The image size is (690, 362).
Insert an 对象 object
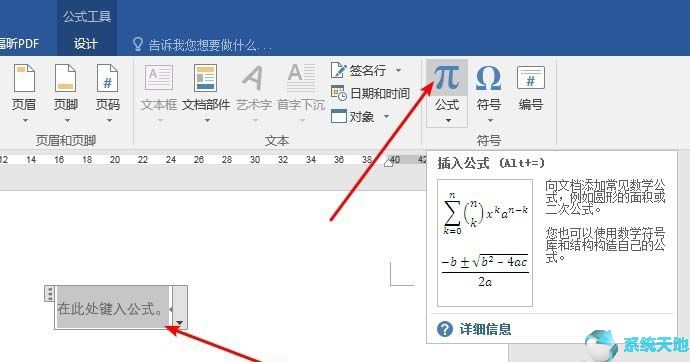click(x=353, y=117)
